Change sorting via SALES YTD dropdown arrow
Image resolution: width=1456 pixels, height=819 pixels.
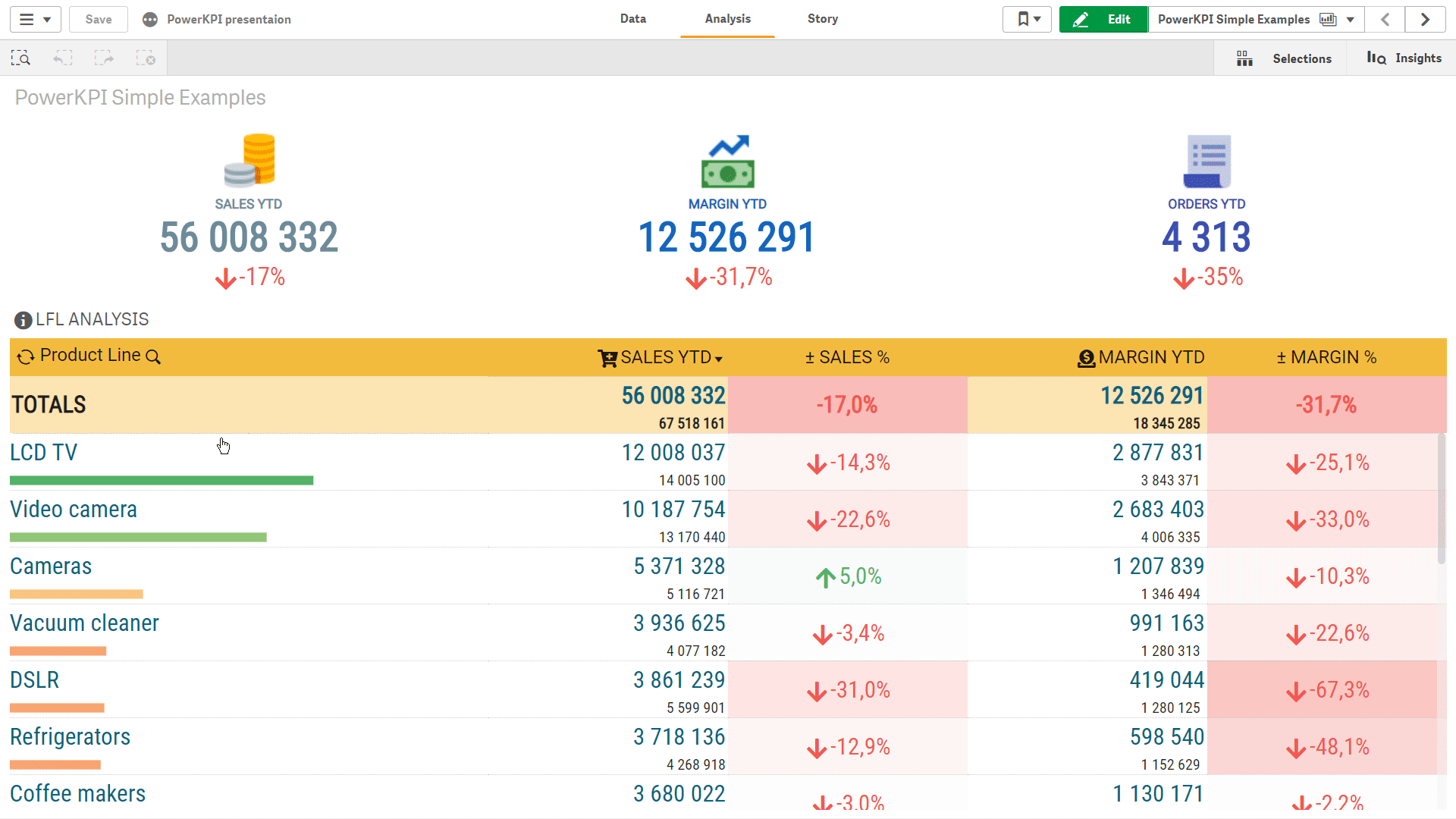[x=719, y=359]
